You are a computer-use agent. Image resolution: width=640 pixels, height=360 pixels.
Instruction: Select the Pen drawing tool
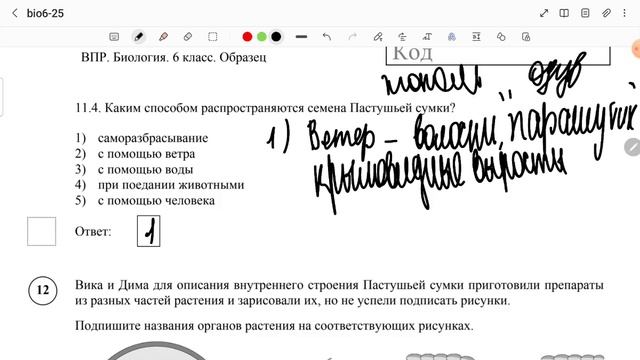(x=139, y=37)
